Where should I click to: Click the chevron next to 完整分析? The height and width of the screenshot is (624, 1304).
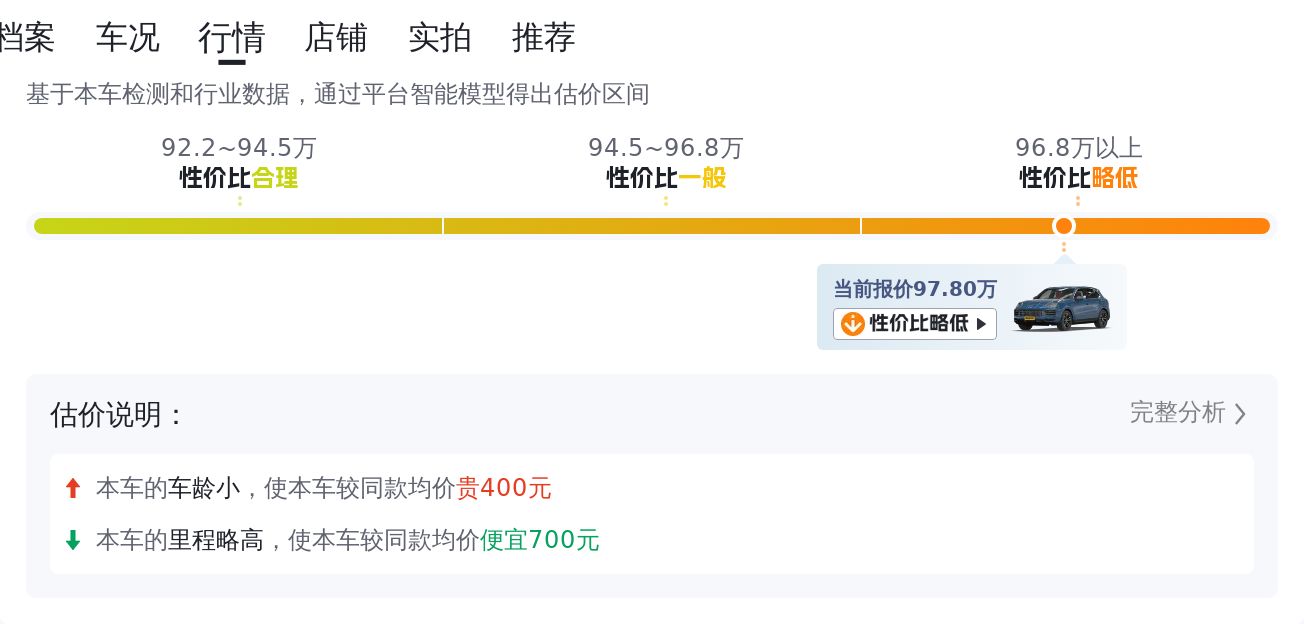click(x=1240, y=414)
